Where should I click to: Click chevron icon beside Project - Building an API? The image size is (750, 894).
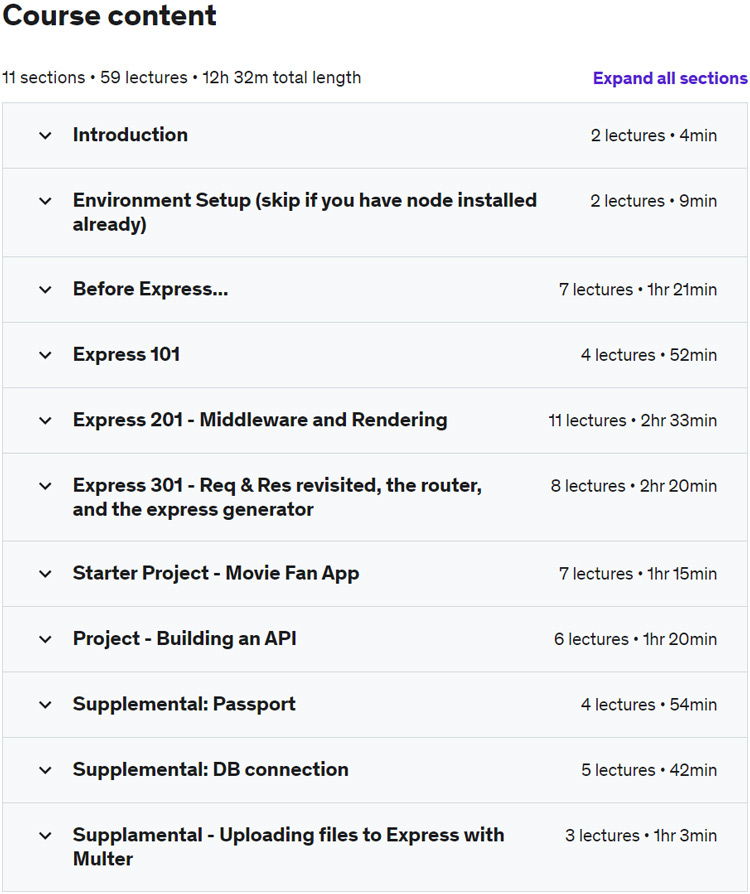(x=45, y=639)
